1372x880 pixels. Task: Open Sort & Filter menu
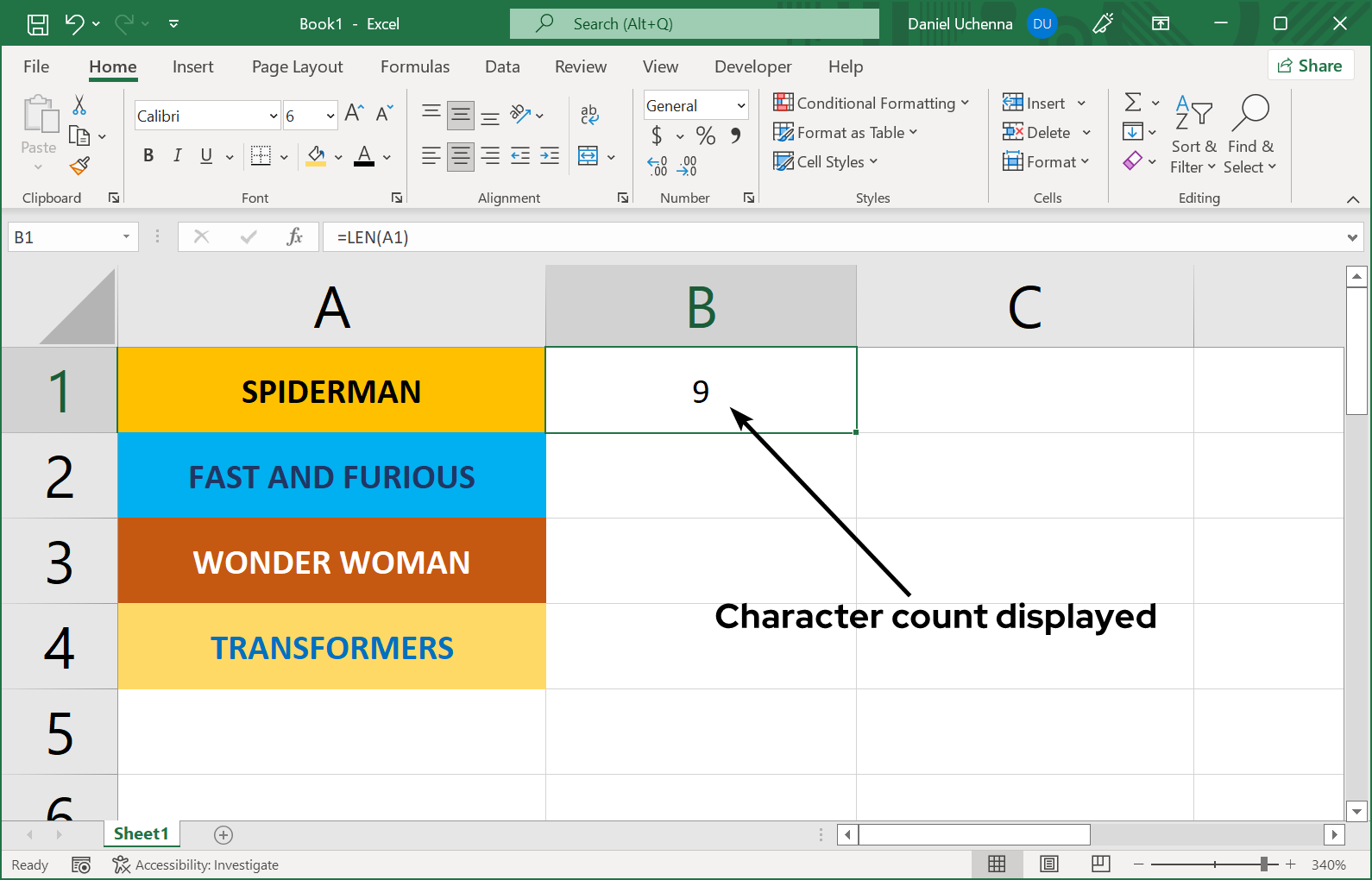pos(1193,135)
